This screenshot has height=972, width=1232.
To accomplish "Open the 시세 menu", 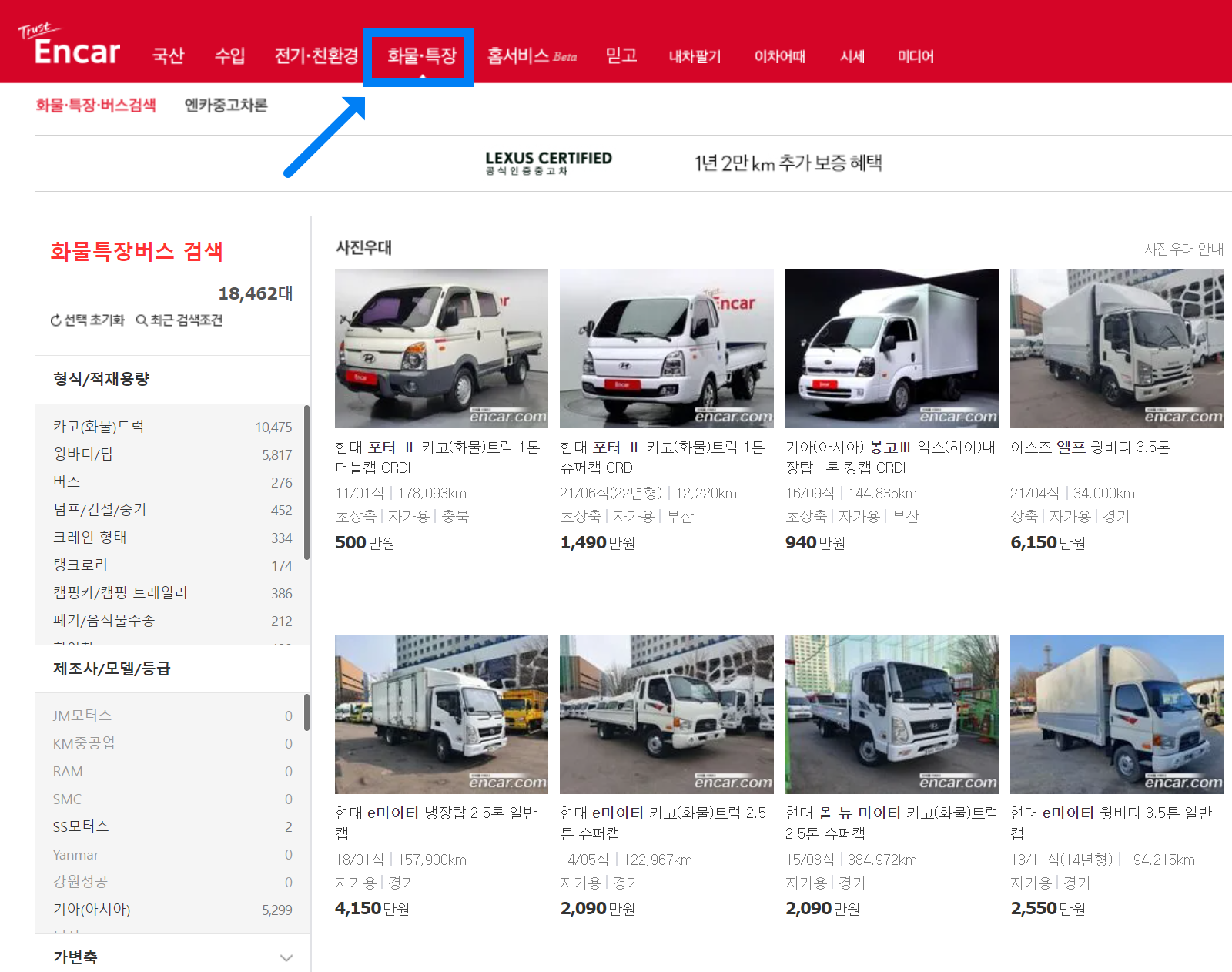I will [852, 56].
